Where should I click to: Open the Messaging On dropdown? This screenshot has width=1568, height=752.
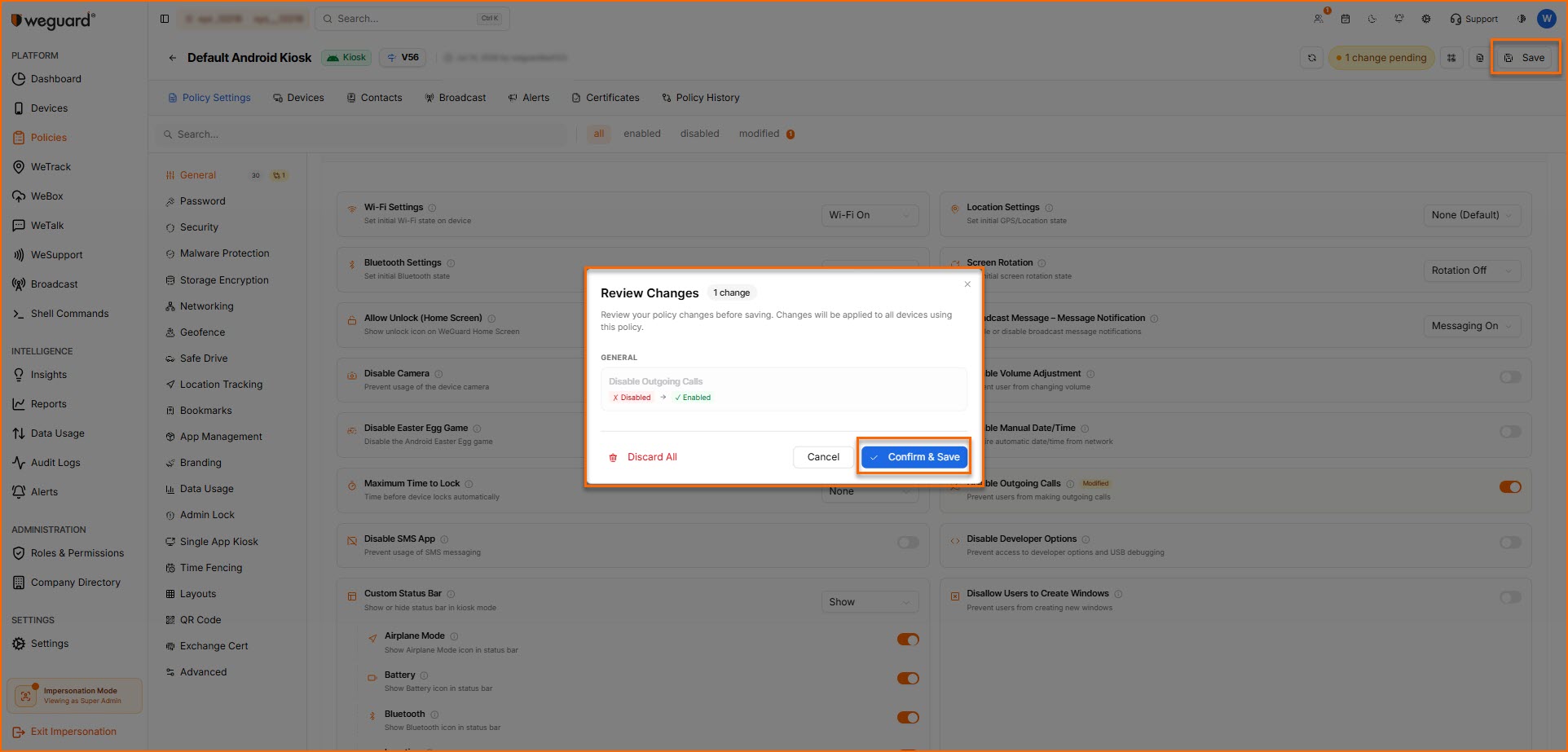[1472, 326]
